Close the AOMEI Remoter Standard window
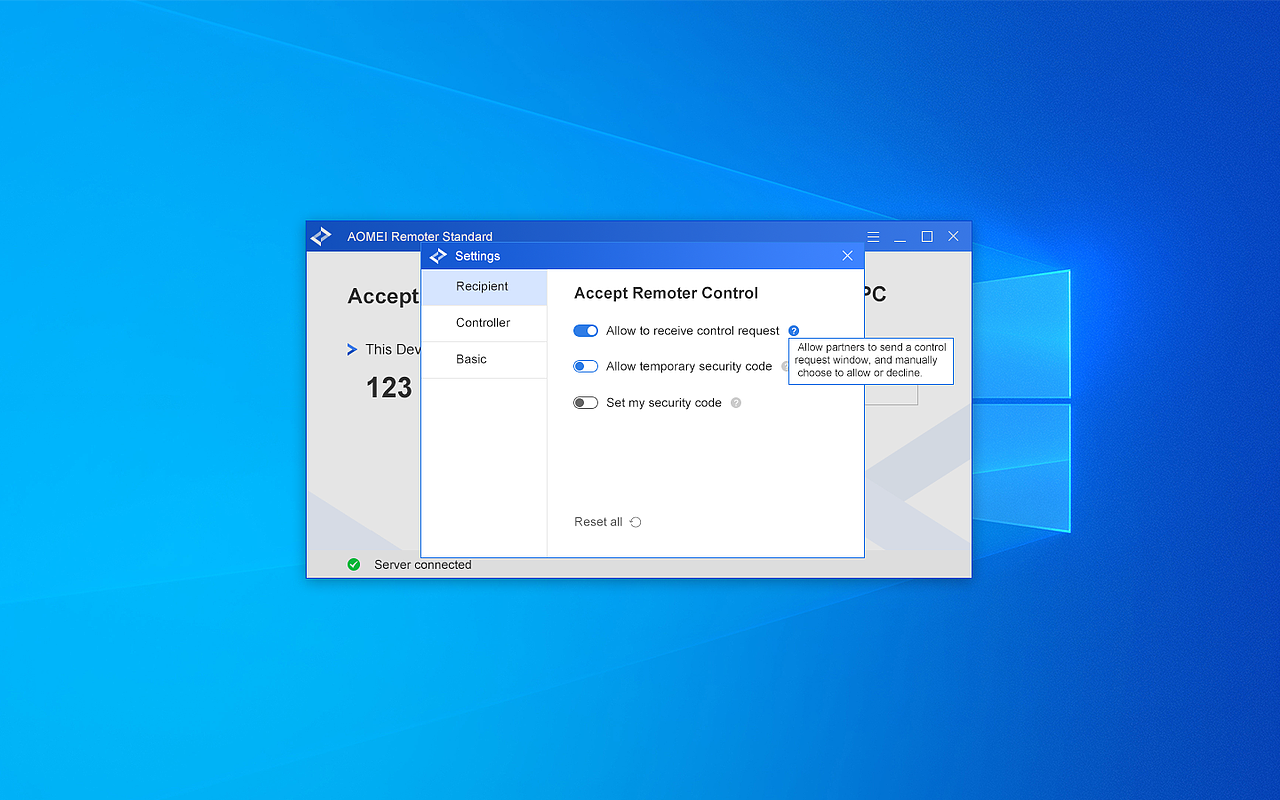Viewport: 1280px width, 800px height. (953, 237)
